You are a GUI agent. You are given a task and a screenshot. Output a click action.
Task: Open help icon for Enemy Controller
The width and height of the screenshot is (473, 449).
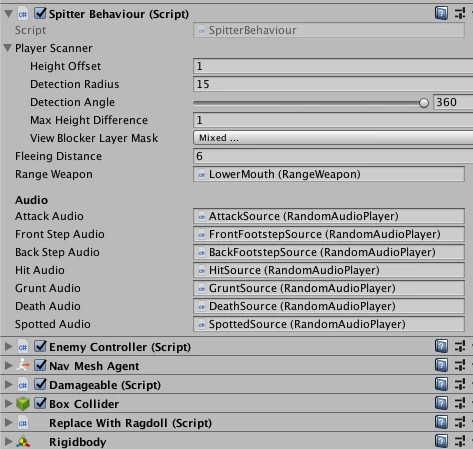441,346
